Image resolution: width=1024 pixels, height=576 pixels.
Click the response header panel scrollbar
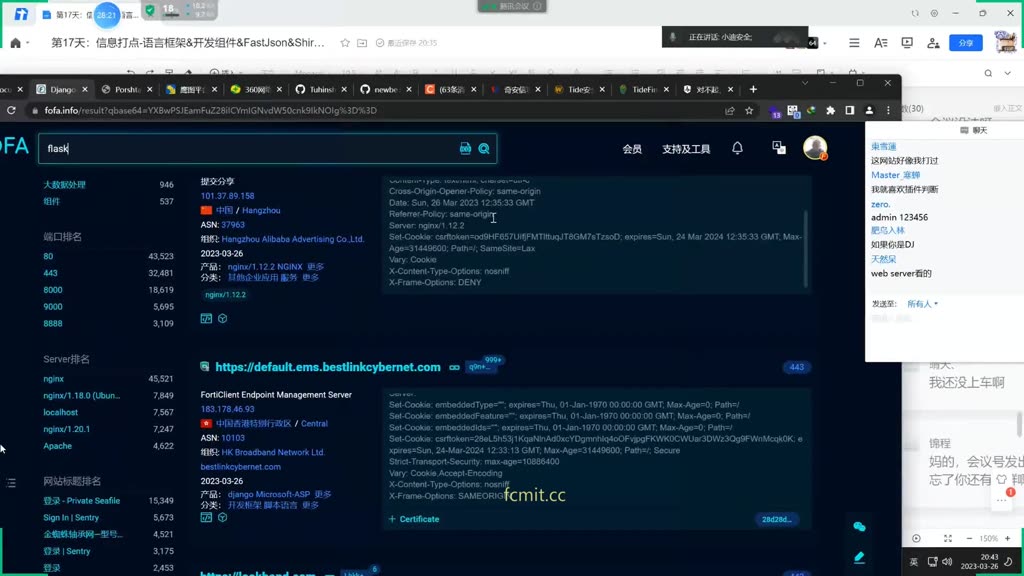806,248
